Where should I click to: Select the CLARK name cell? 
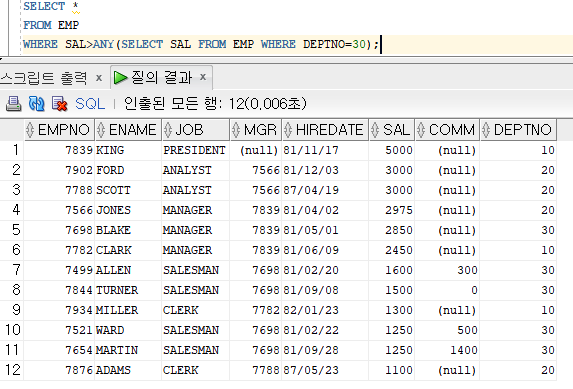coord(128,250)
